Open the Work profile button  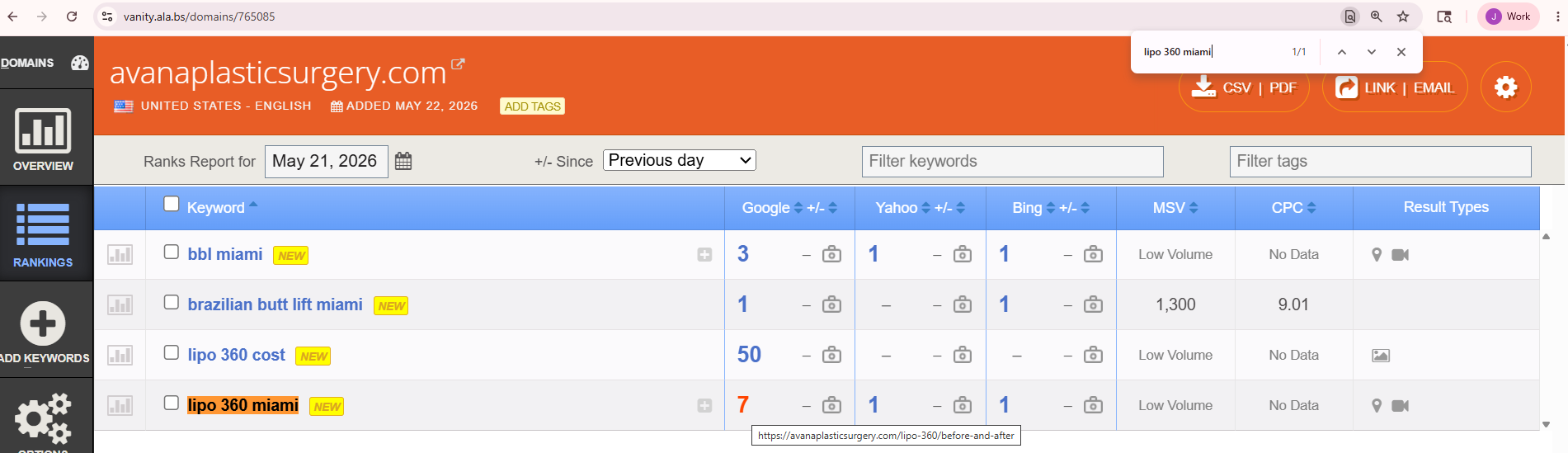(x=1509, y=17)
